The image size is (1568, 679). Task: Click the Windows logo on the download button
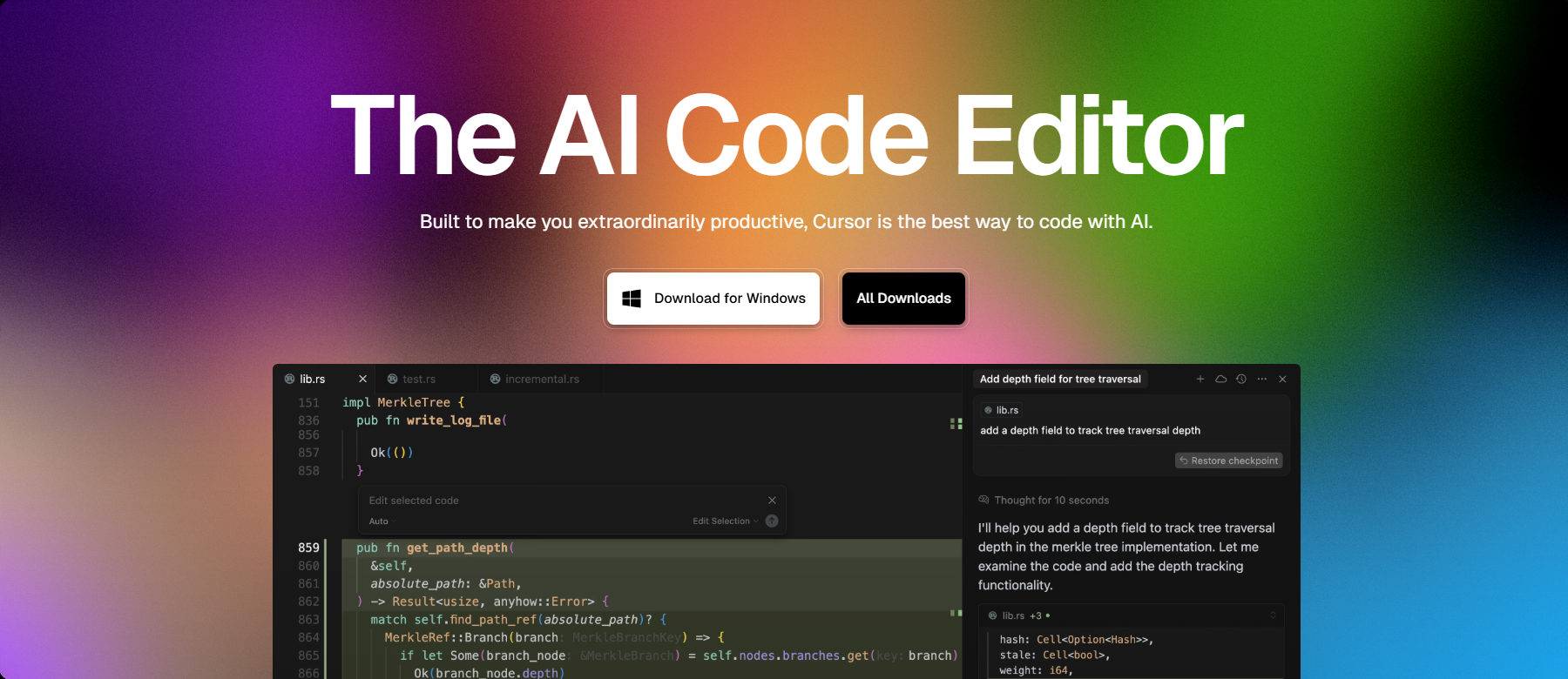point(632,299)
